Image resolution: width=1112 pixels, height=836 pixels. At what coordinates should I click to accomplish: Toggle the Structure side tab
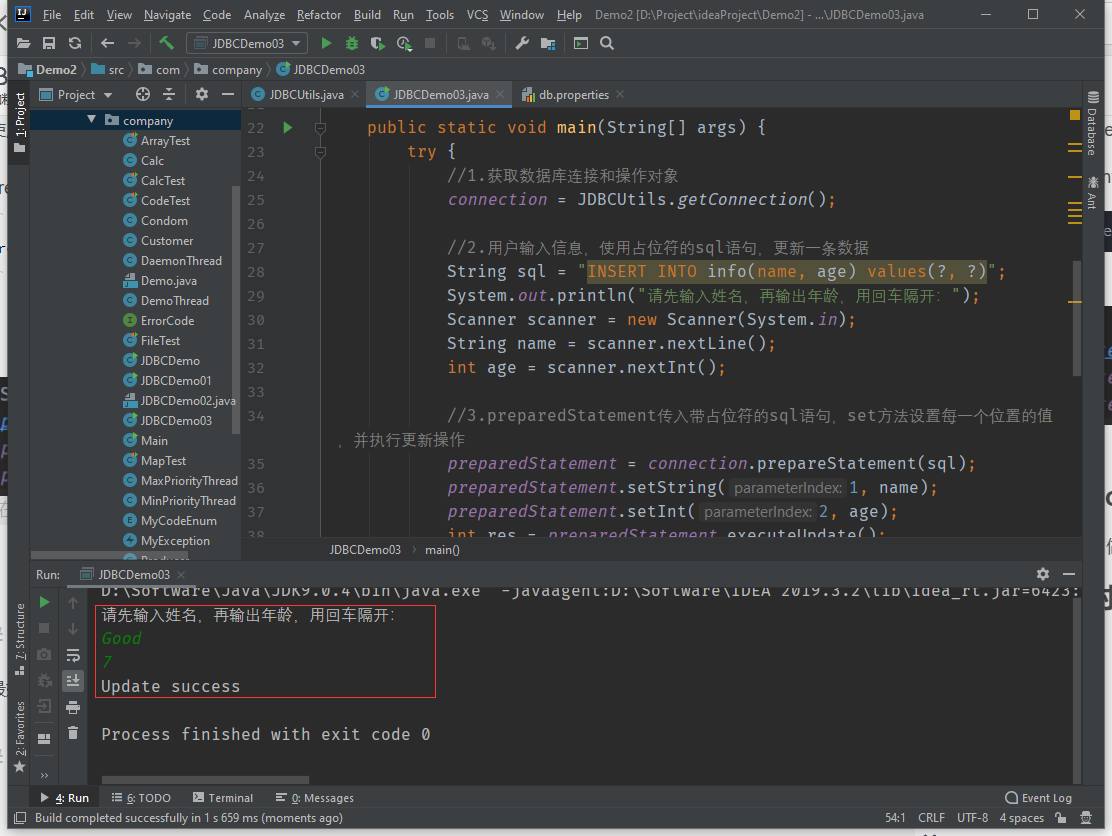[x=20, y=640]
